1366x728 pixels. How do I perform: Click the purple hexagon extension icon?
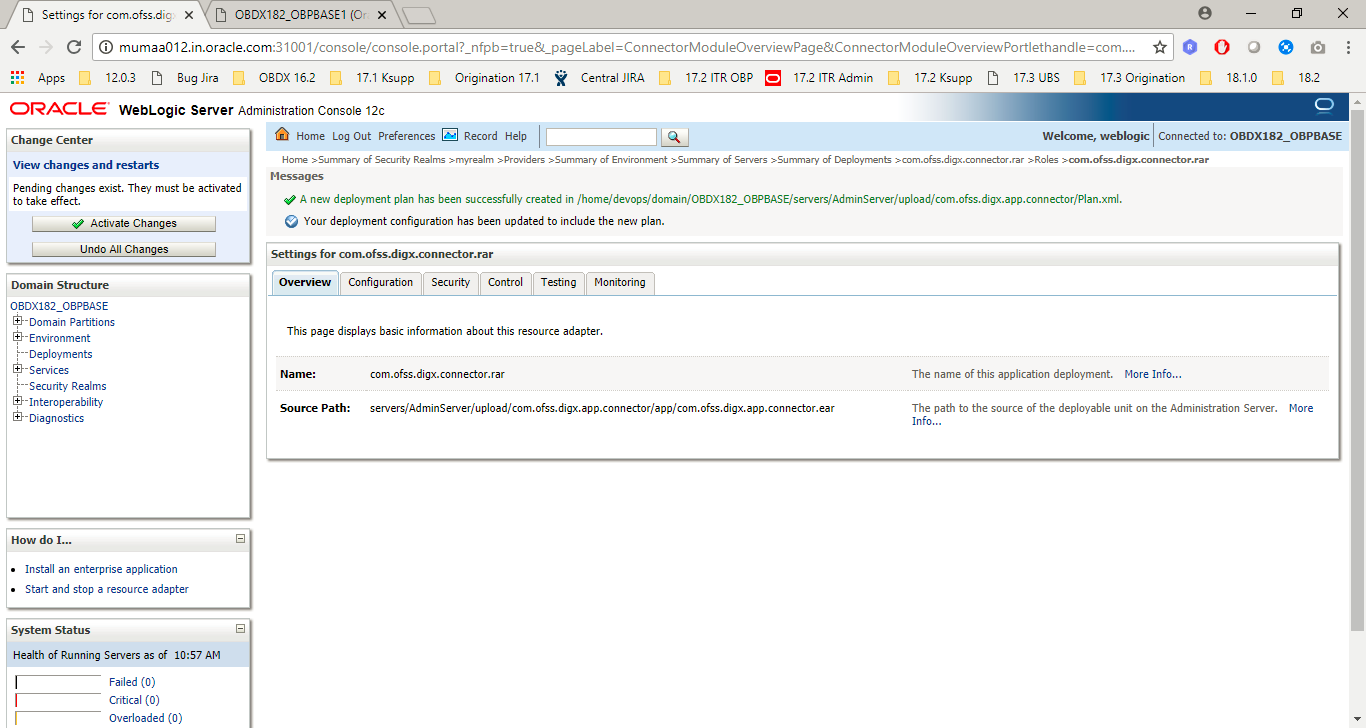point(1190,47)
